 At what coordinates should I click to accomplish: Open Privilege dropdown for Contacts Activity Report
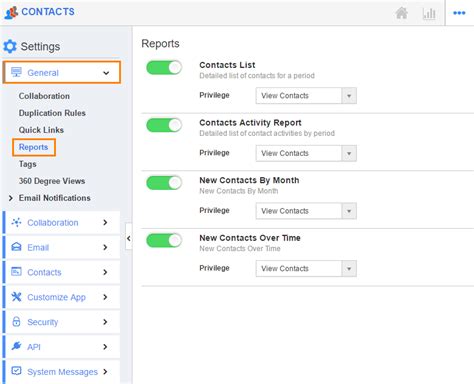click(306, 153)
